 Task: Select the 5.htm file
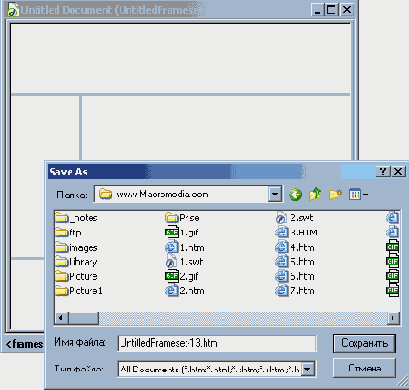tap(295, 262)
